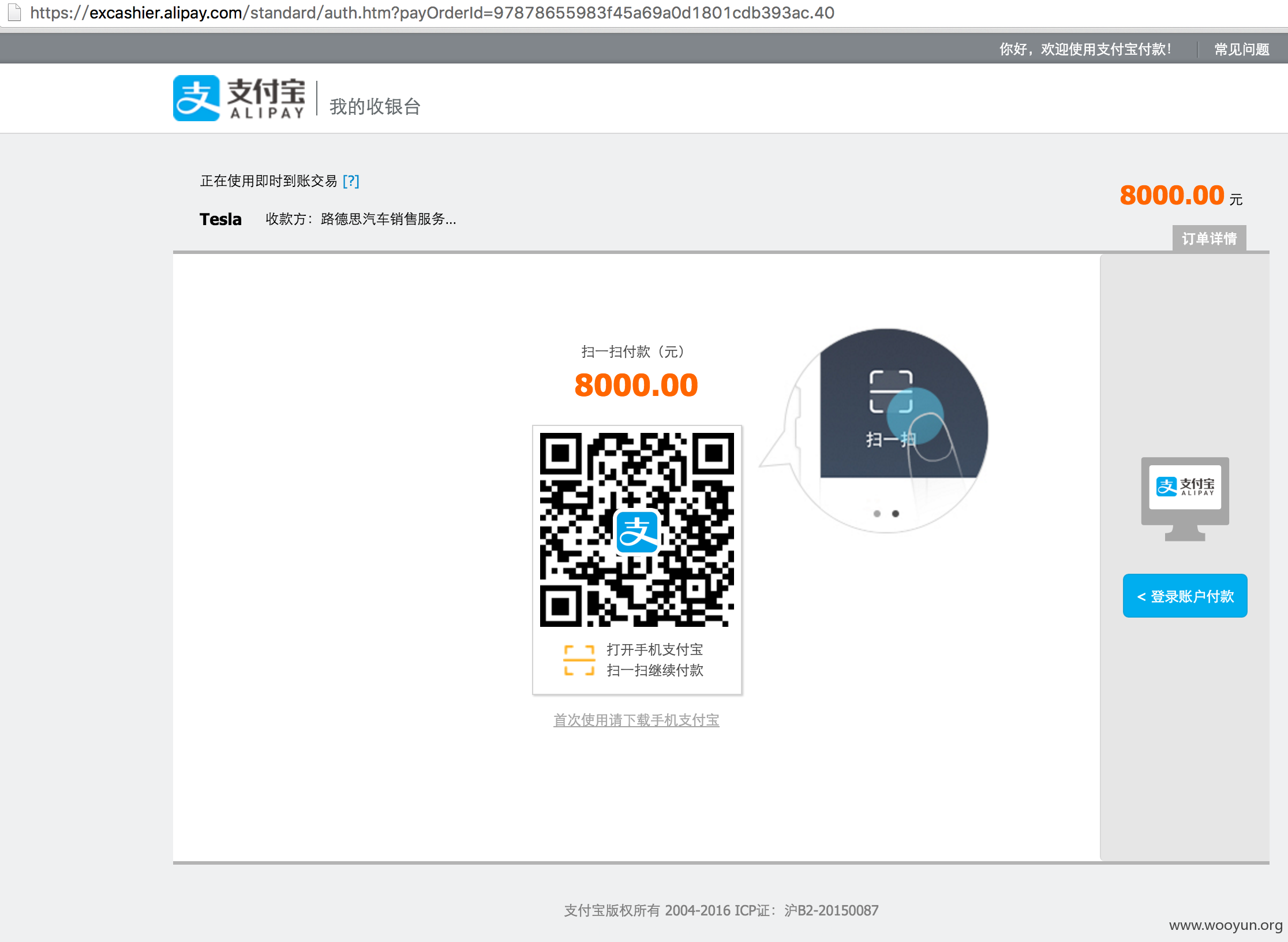Click the 我的收银台 header text
Image resolution: width=1288 pixels, height=942 pixels.
tap(375, 107)
